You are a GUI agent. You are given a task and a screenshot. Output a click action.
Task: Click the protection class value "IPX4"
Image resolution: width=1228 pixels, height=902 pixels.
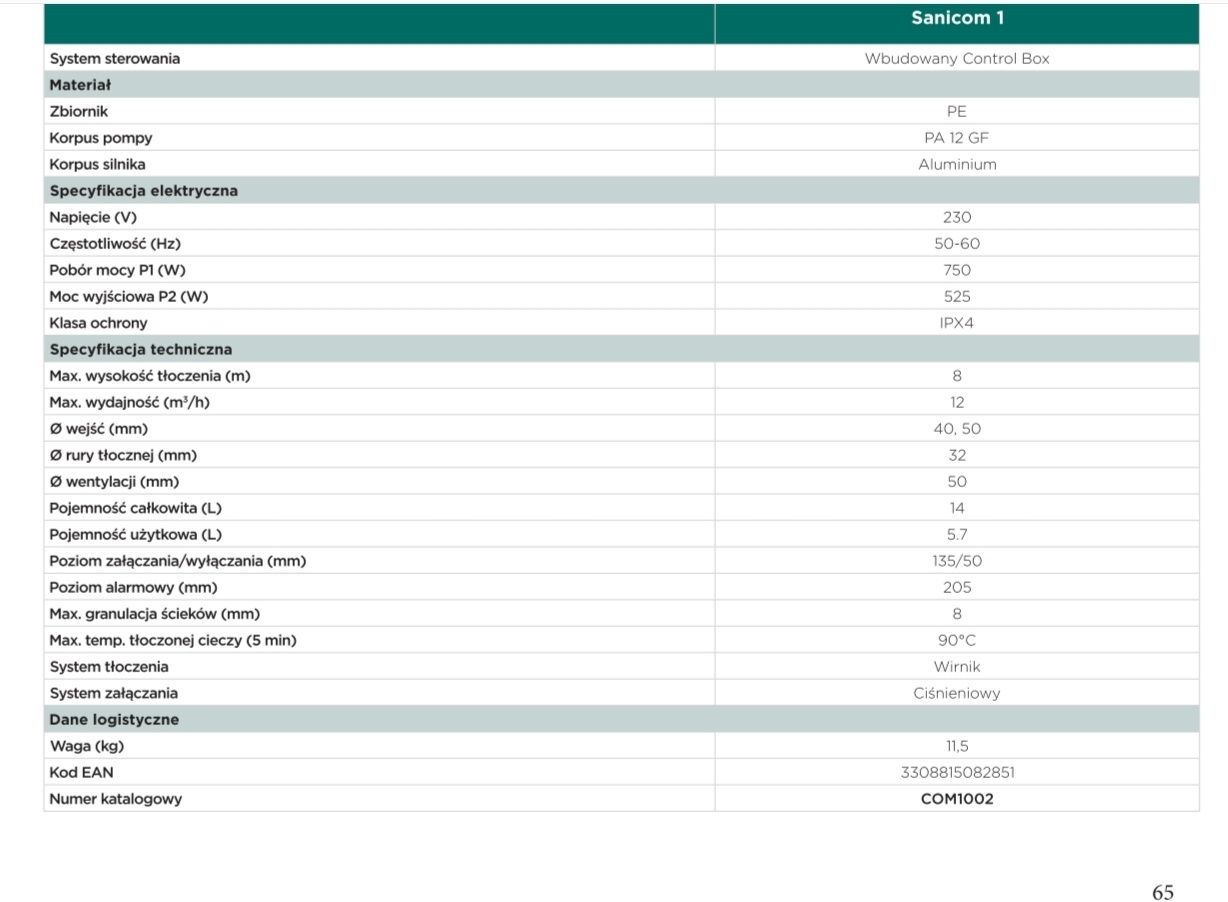[x=957, y=323]
